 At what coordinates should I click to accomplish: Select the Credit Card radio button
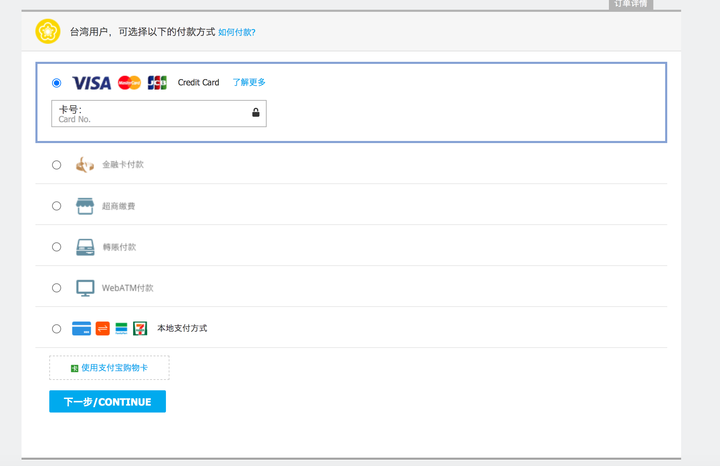coord(56,83)
